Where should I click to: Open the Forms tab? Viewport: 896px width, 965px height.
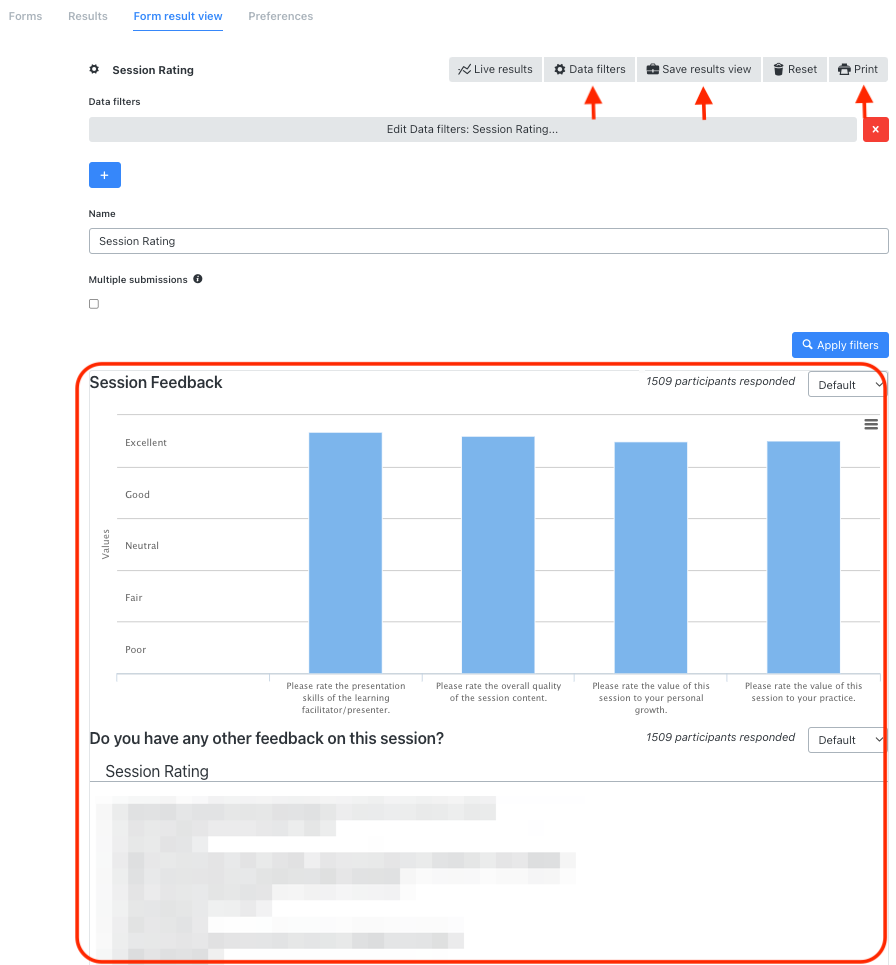coord(25,16)
